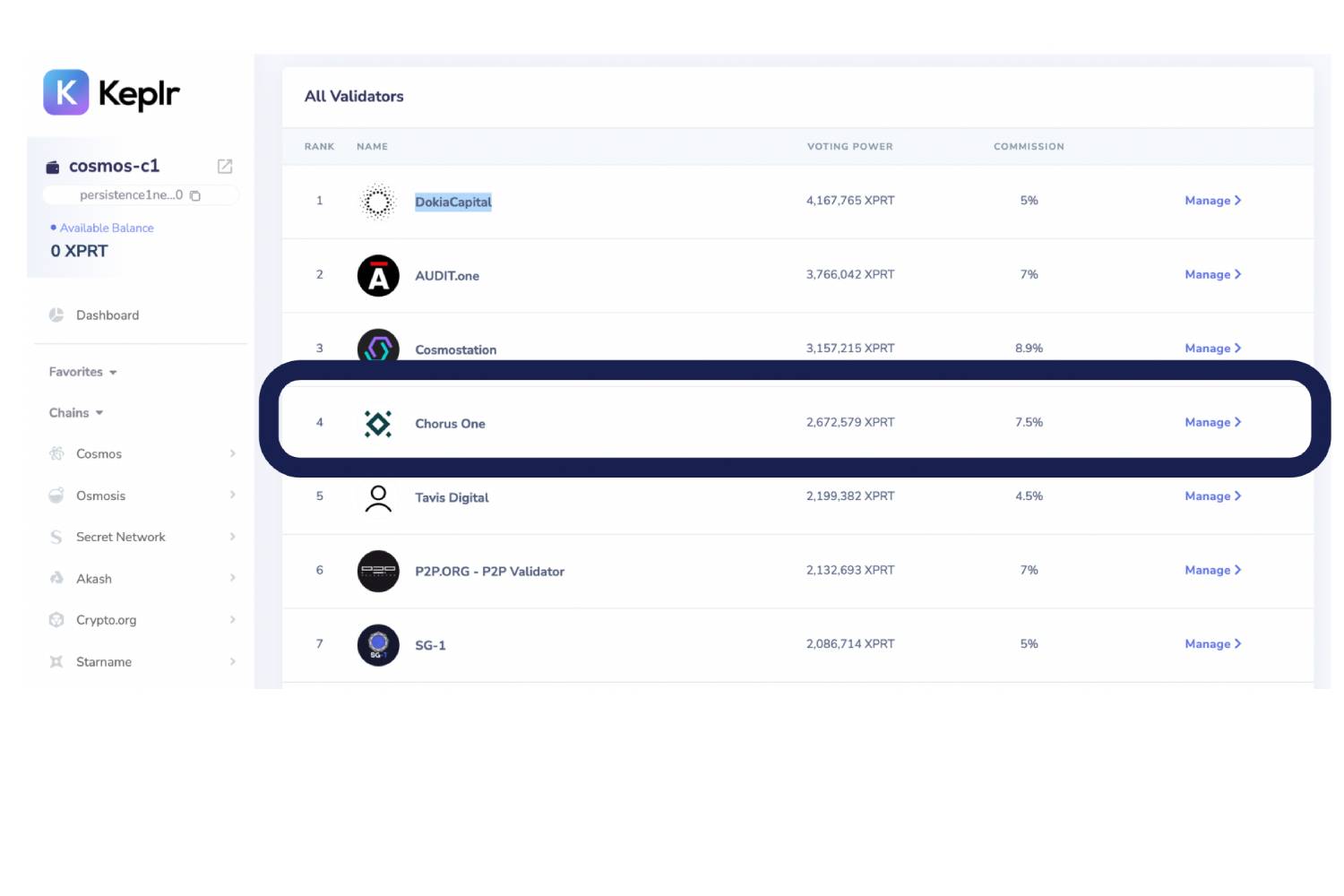Click the Chorus One validator logo

pyautogui.click(x=378, y=424)
